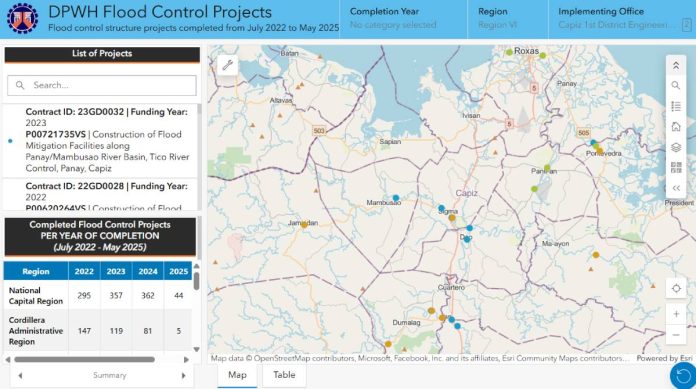Click the List of Projects header
Image resolution: width=696 pixels, height=389 pixels.
[x=102, y=54]
